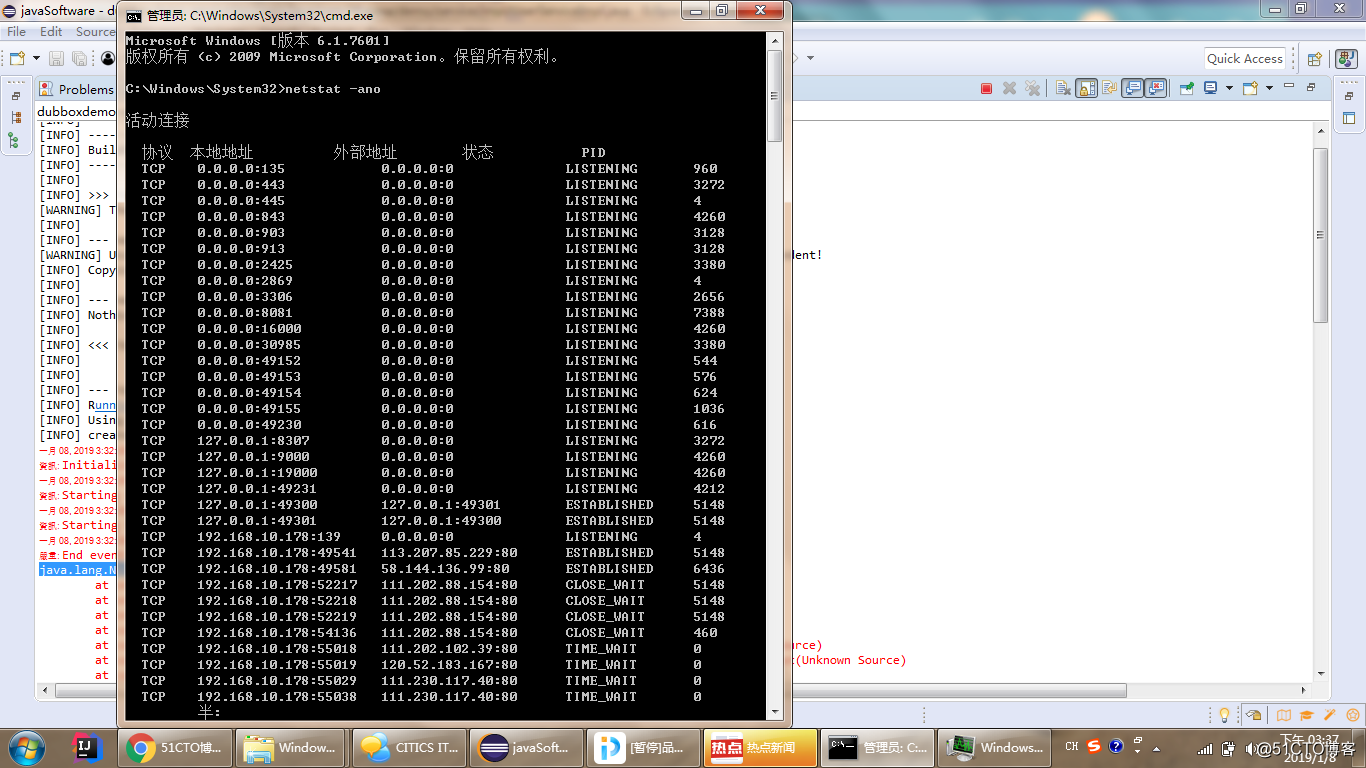This screenshot has height=768, width=1366.
Task: Click into Quick Access search field
Action: point(1247,59)
